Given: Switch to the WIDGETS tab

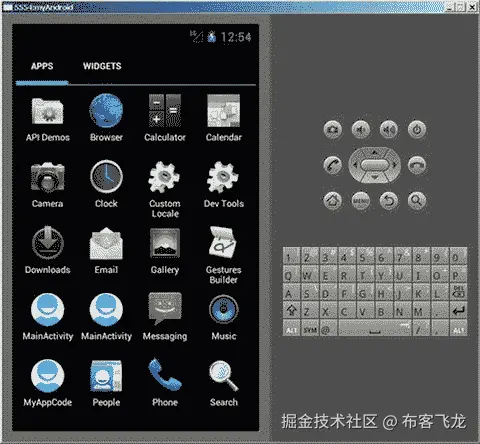Looking at the screenshot, I should 102,66.
